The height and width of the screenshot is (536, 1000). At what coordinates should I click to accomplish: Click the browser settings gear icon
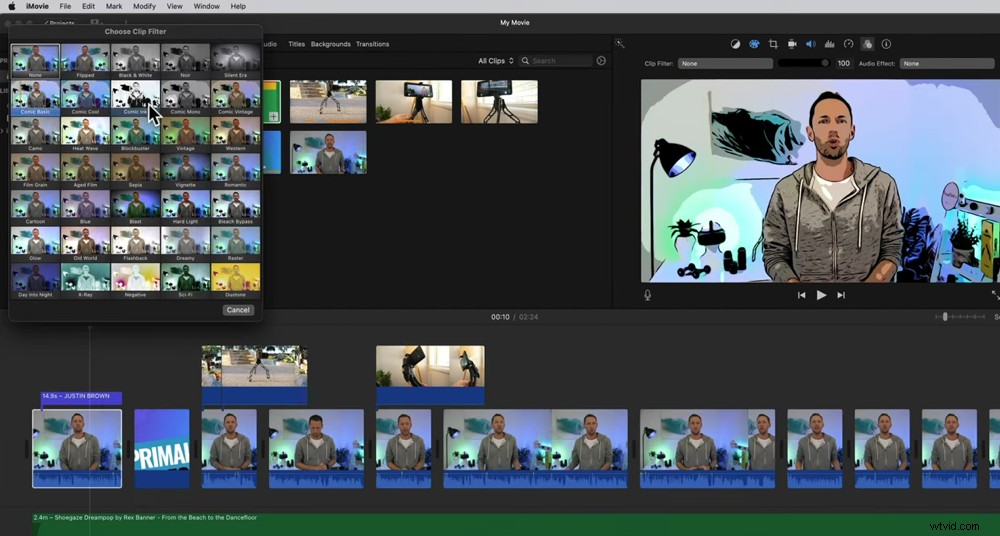point(601,61)
